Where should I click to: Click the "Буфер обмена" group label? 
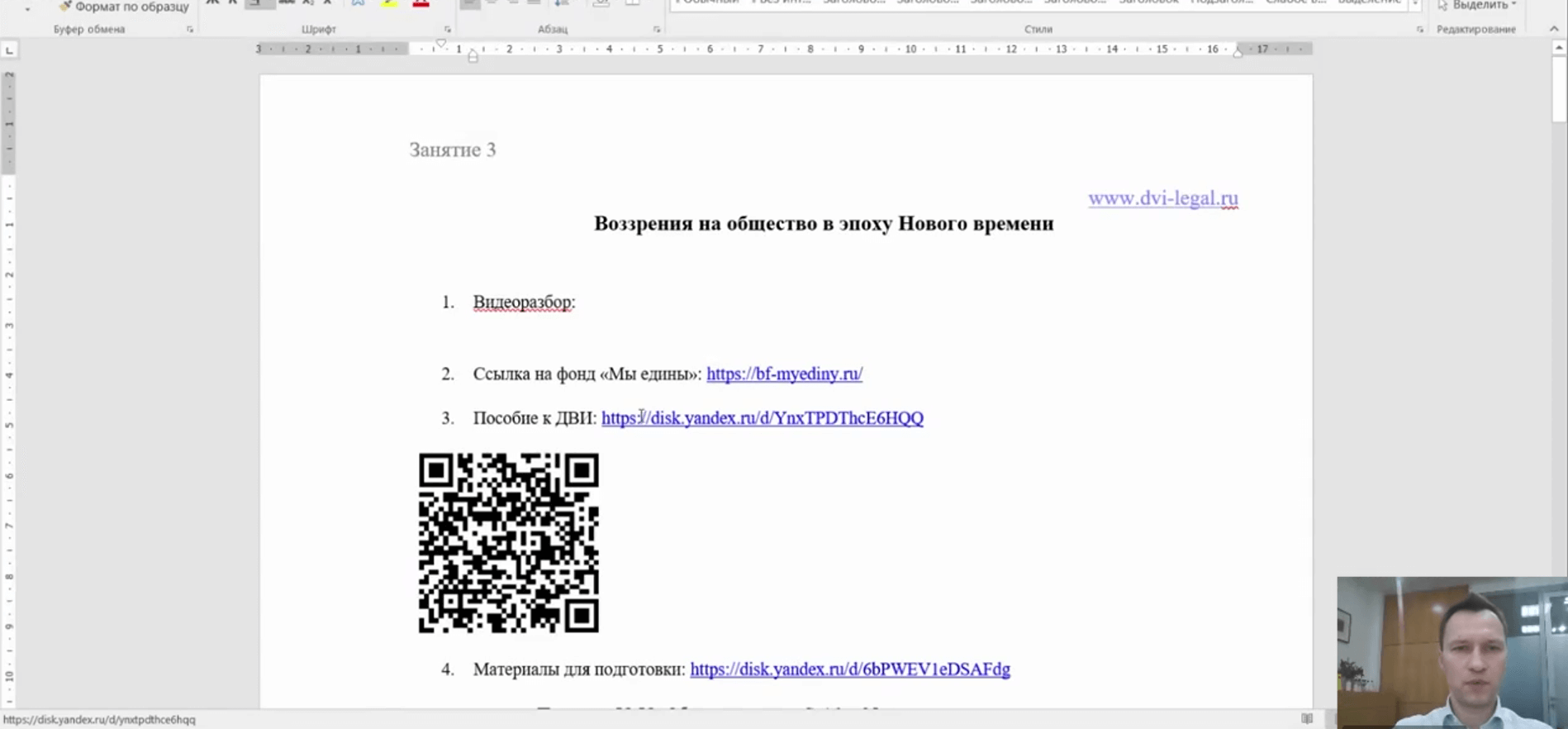point(89,30)
